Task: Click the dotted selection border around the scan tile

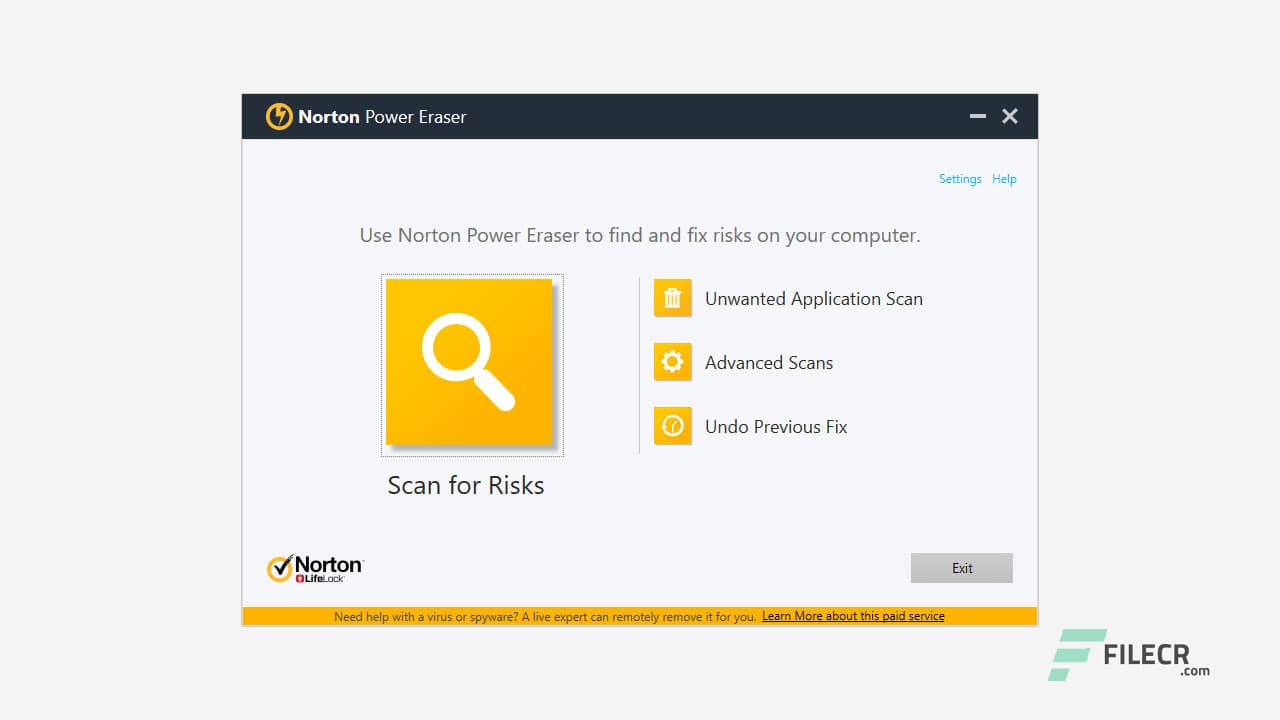Action: 471,276
